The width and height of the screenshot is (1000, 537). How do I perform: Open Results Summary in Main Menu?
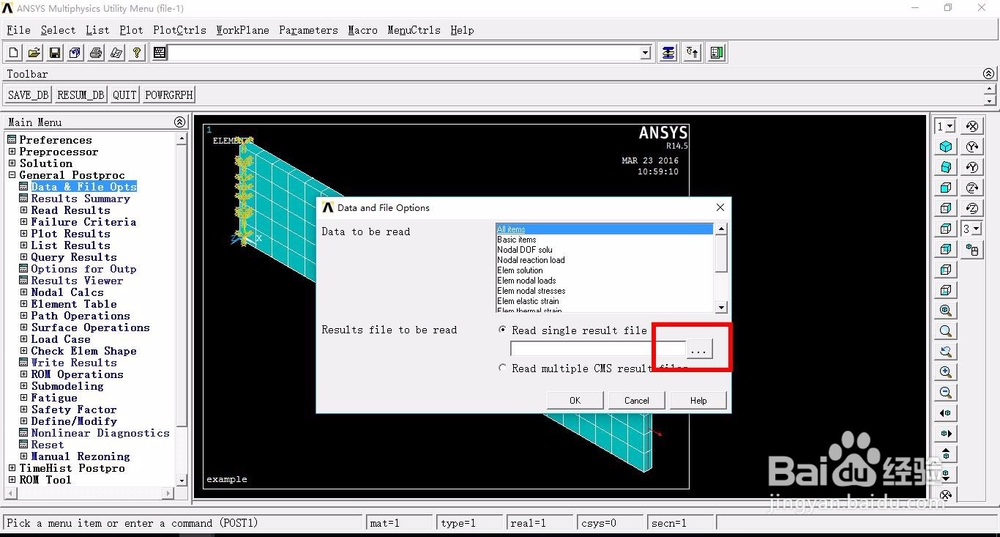[80, 198]
